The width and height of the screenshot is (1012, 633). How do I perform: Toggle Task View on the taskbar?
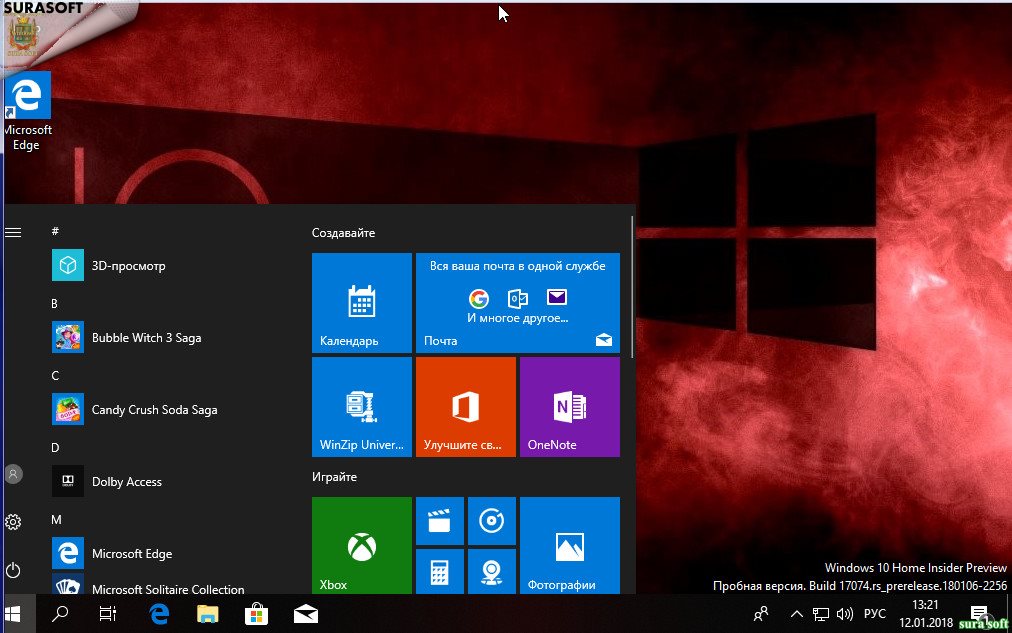[x=108, y=614]
